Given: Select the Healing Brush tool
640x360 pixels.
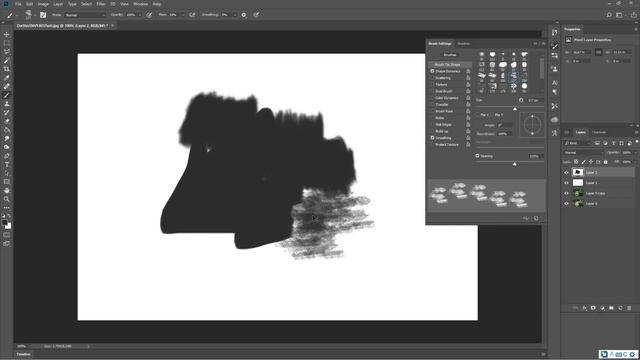Looking at the screenshot, I should tap(7, 87).
